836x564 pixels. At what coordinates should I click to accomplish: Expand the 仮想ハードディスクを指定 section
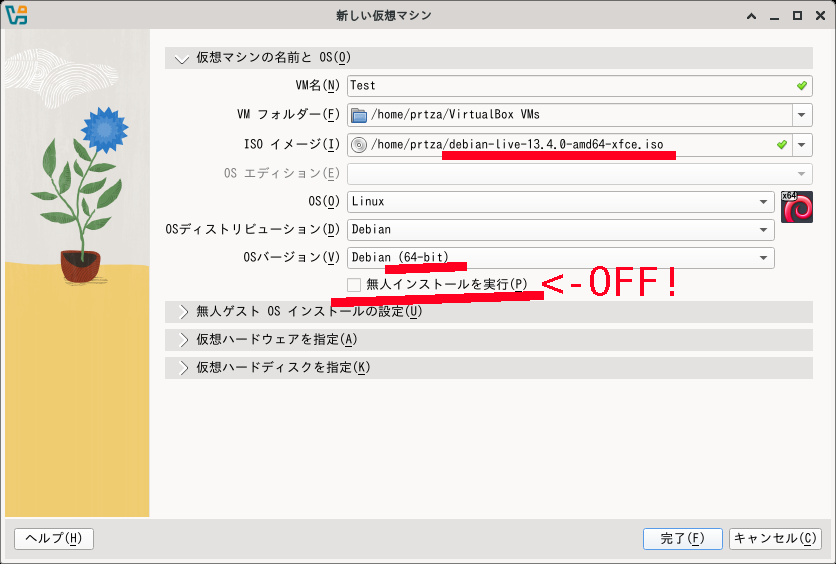(x=182, y=367)
